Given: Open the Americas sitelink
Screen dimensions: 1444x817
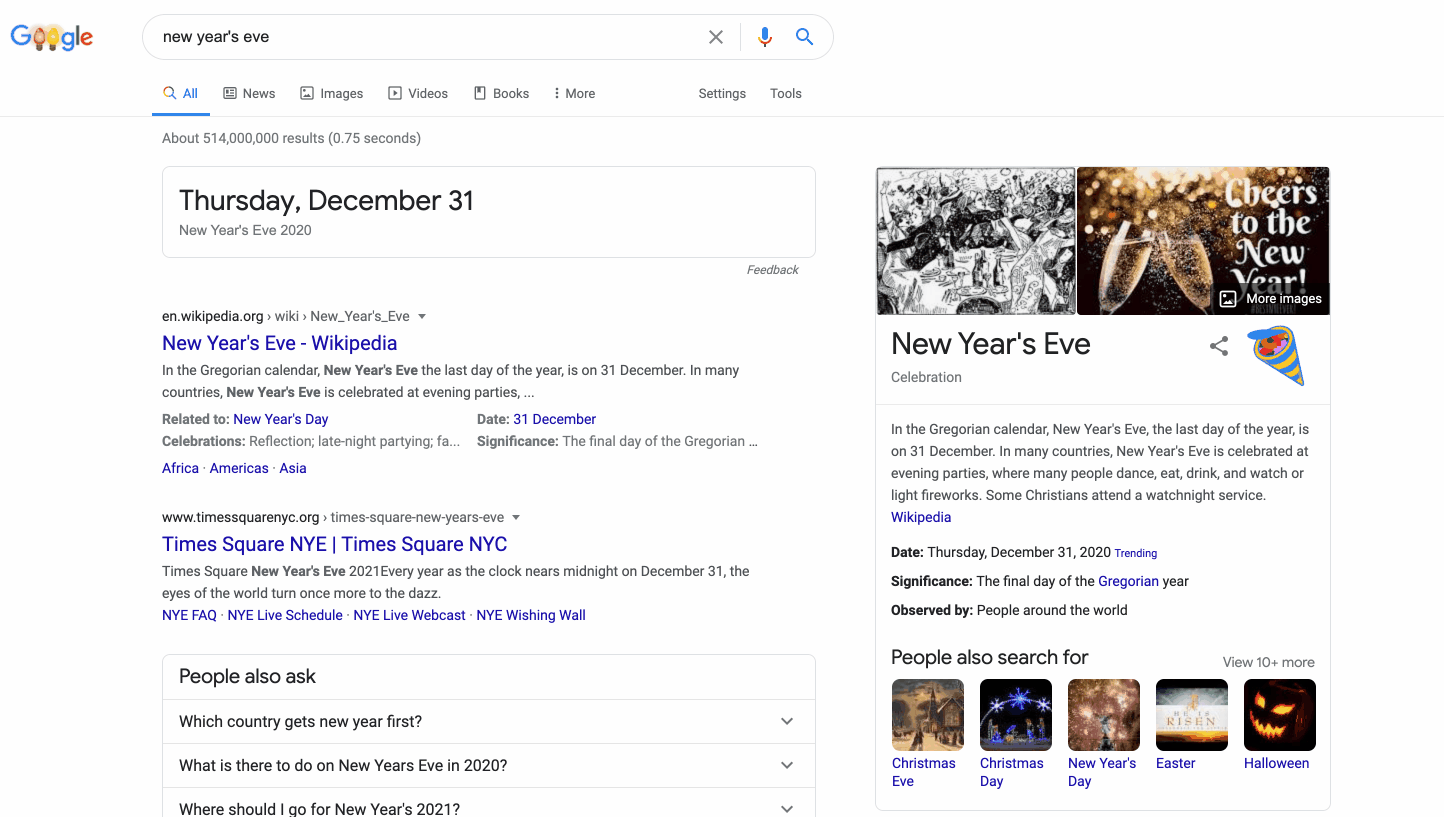Looking at the screenshot, I should [239, 468].
